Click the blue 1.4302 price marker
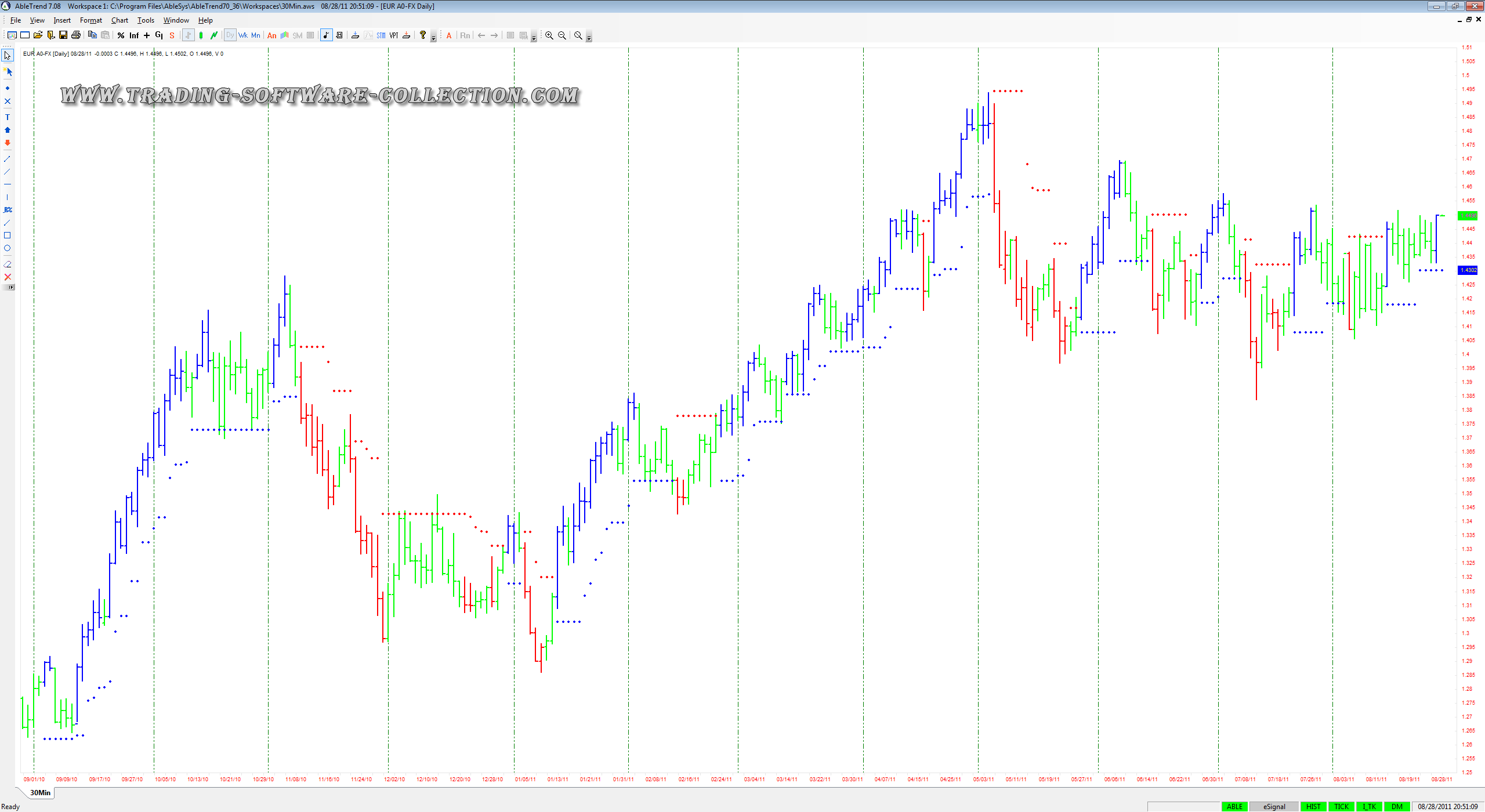Image resolution: width=1485 pixels, height=812 pixels. [1468, 270]
